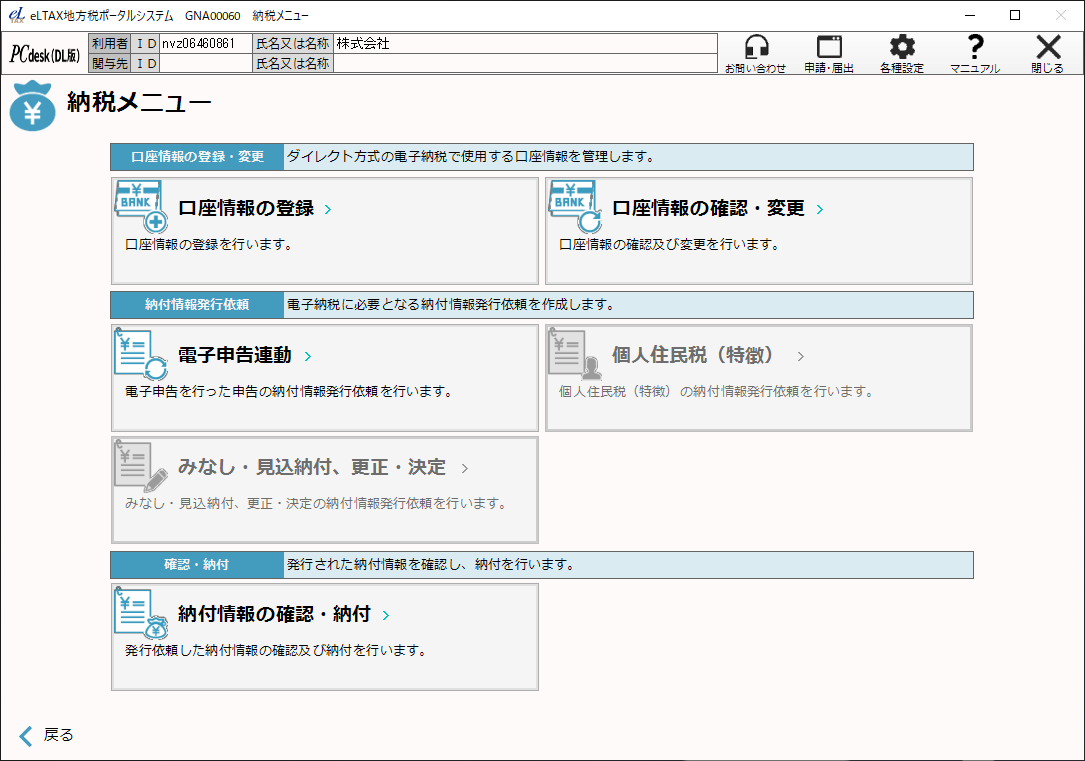
Task: Click the 利用者 label cell
Action: pyautogui.click(x=110, y=44)
